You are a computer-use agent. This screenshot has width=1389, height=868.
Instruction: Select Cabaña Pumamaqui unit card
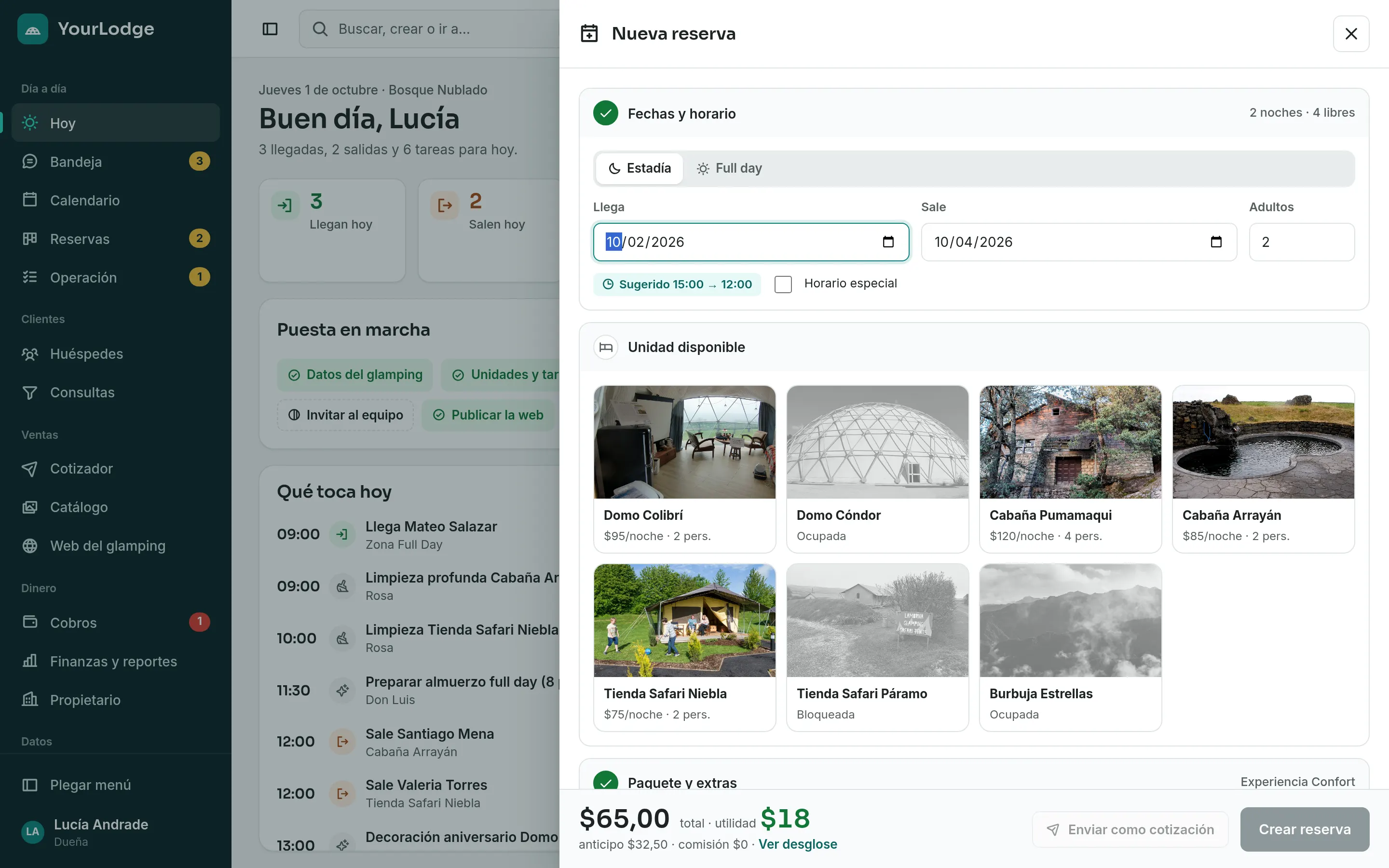pos(1070,469)
